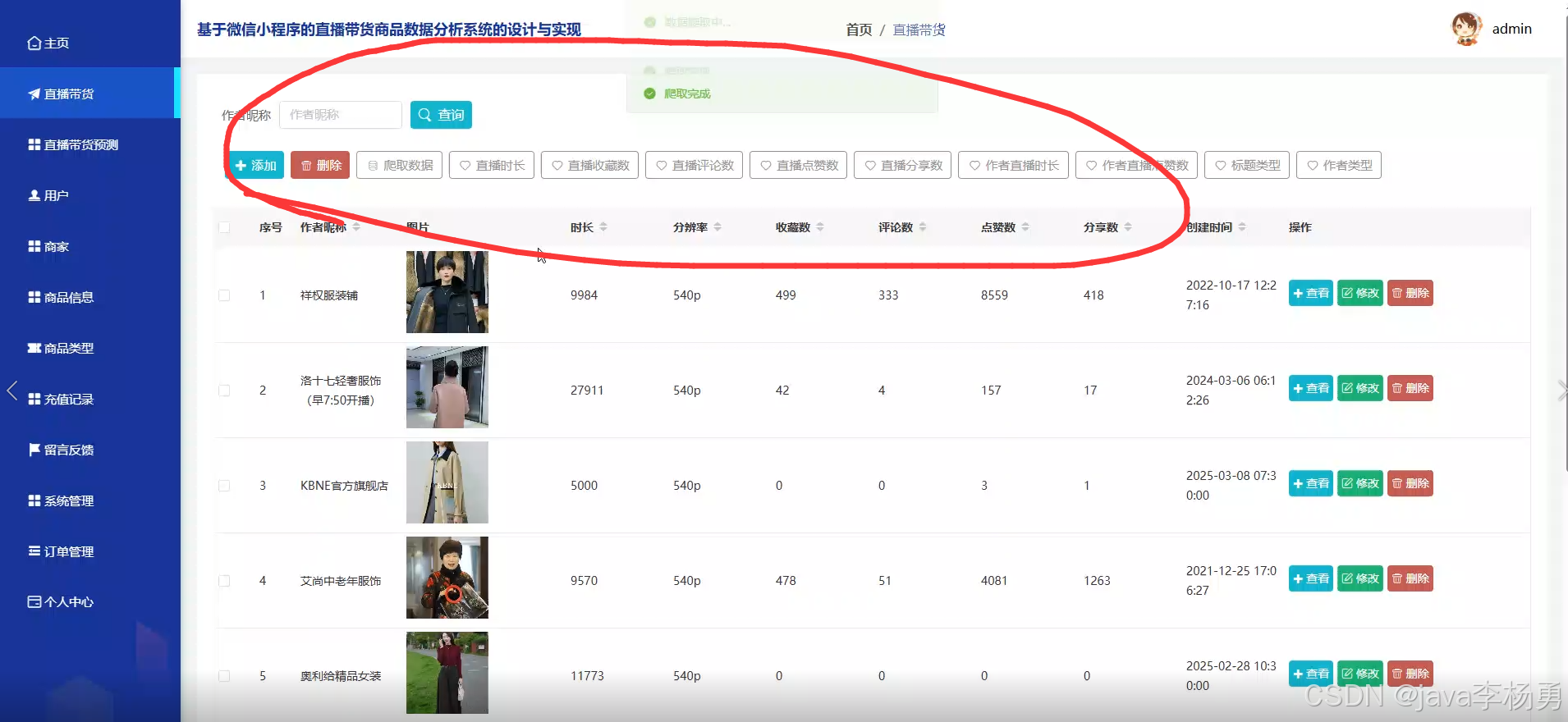This screenshot has height=722, width=1568.
Task: Click 删除 for row 祥权服装铺
Action: point(1410,293)
